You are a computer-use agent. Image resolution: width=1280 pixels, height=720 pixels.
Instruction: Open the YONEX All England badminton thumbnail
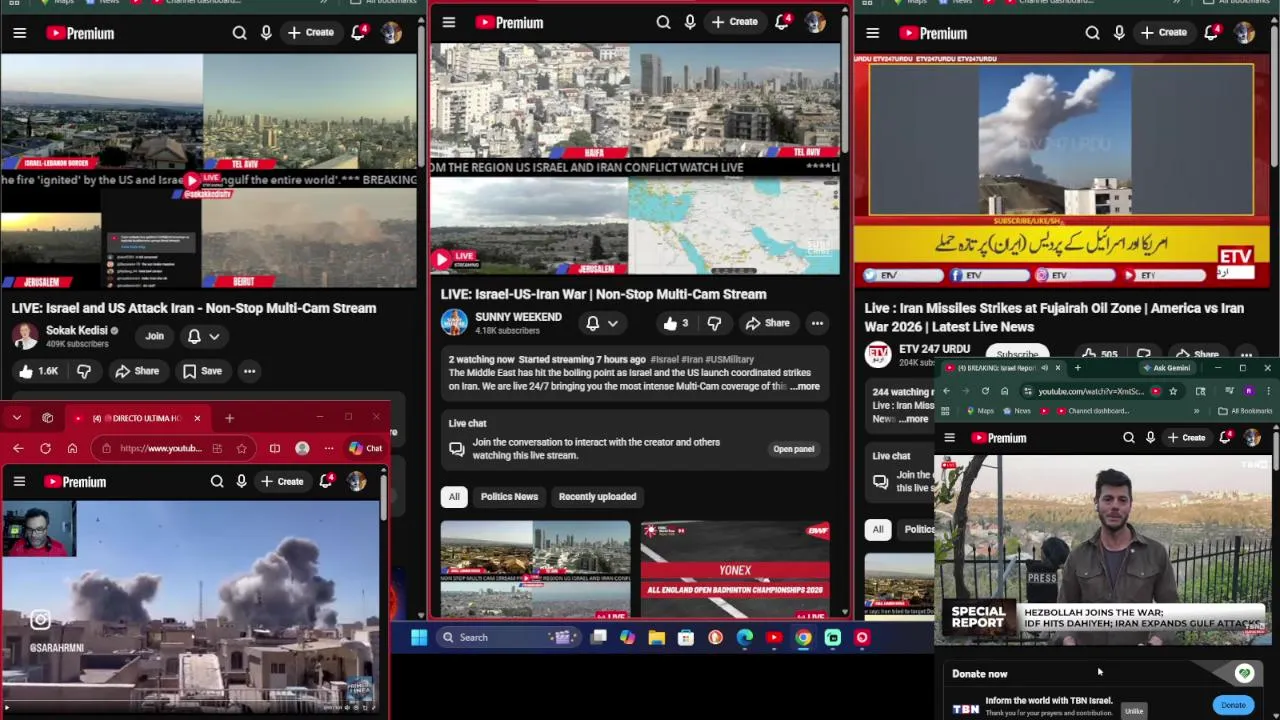click(735, 570)
